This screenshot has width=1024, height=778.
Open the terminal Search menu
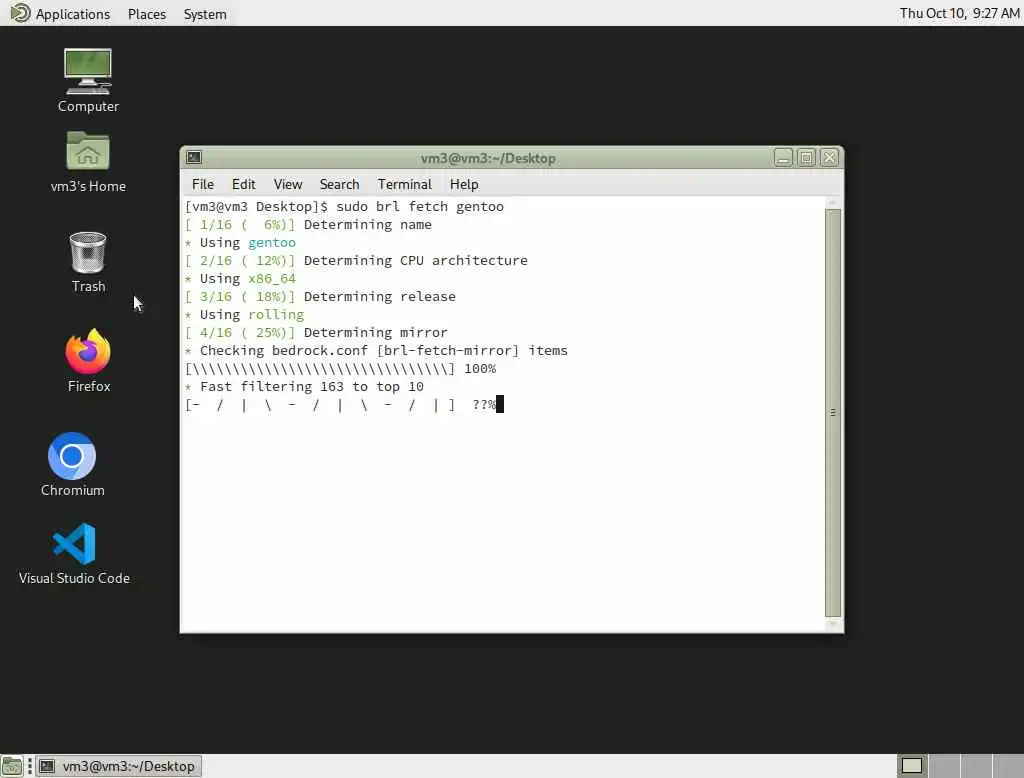pos(340,184)
